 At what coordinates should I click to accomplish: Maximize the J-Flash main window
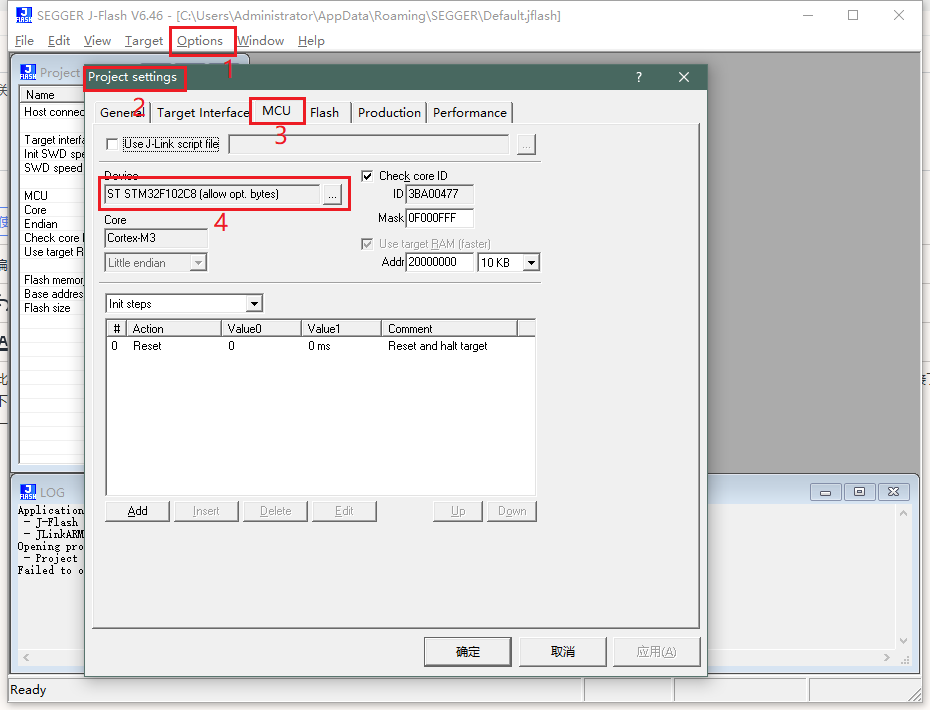click(853, 15)
